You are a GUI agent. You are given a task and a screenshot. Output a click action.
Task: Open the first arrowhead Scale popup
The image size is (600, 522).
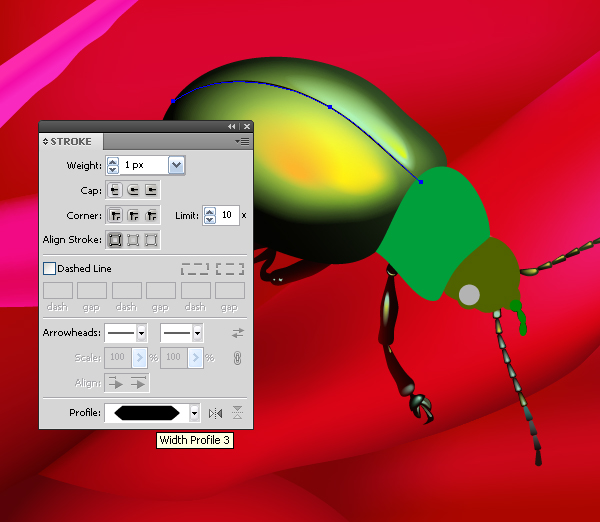[x=139, y=358]
